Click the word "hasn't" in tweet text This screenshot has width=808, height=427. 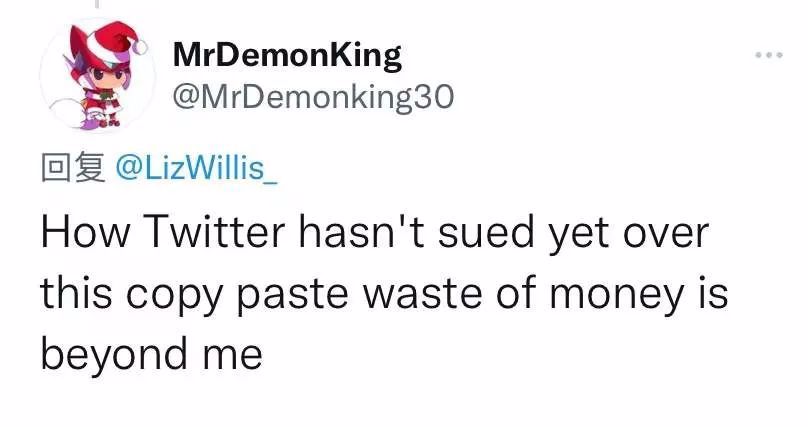click(361, 232)
